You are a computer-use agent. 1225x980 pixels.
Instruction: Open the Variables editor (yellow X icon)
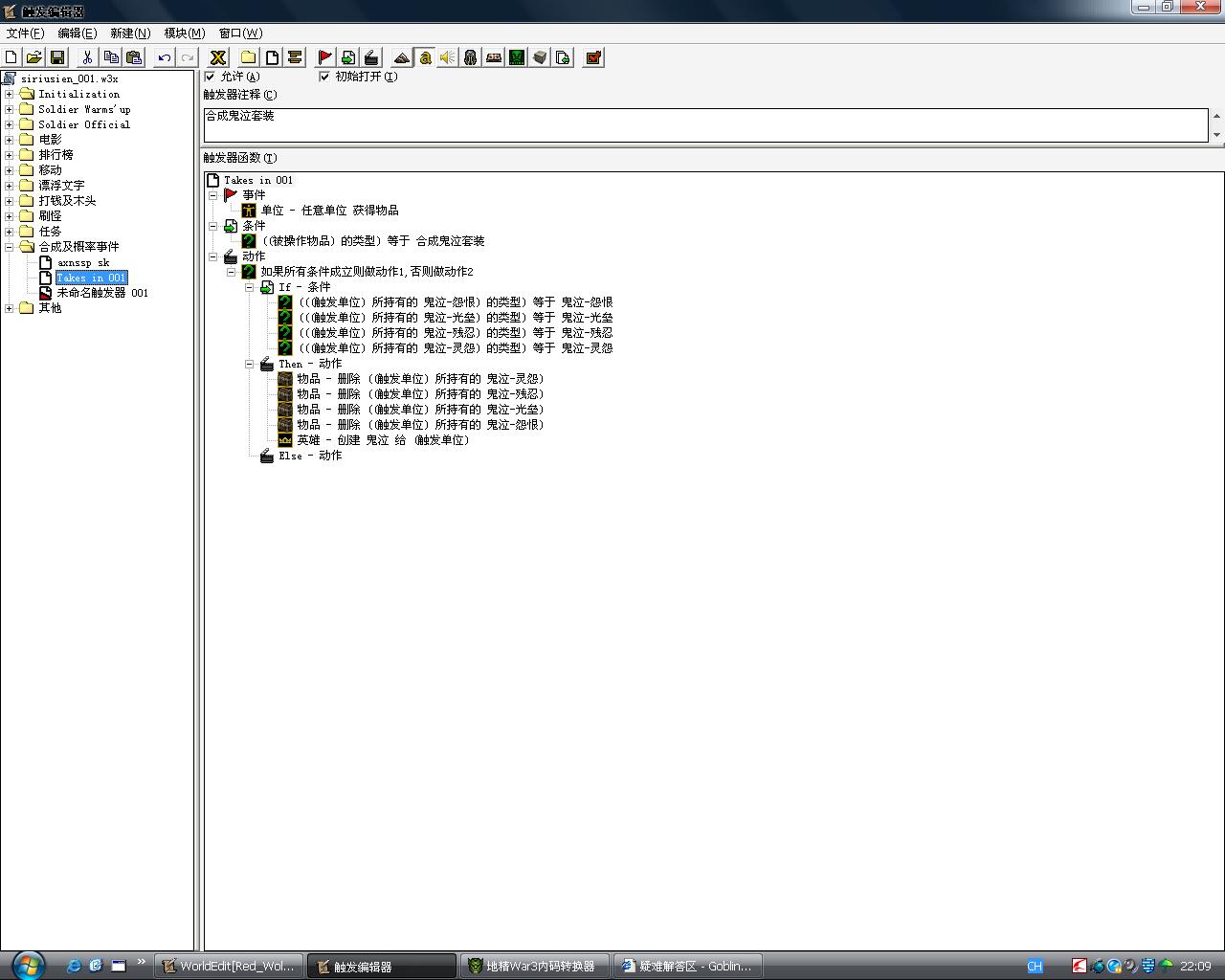pos(218,57)
